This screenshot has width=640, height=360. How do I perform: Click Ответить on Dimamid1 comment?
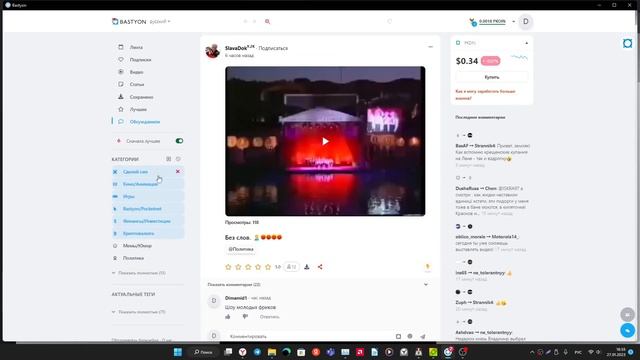(269, 317)
